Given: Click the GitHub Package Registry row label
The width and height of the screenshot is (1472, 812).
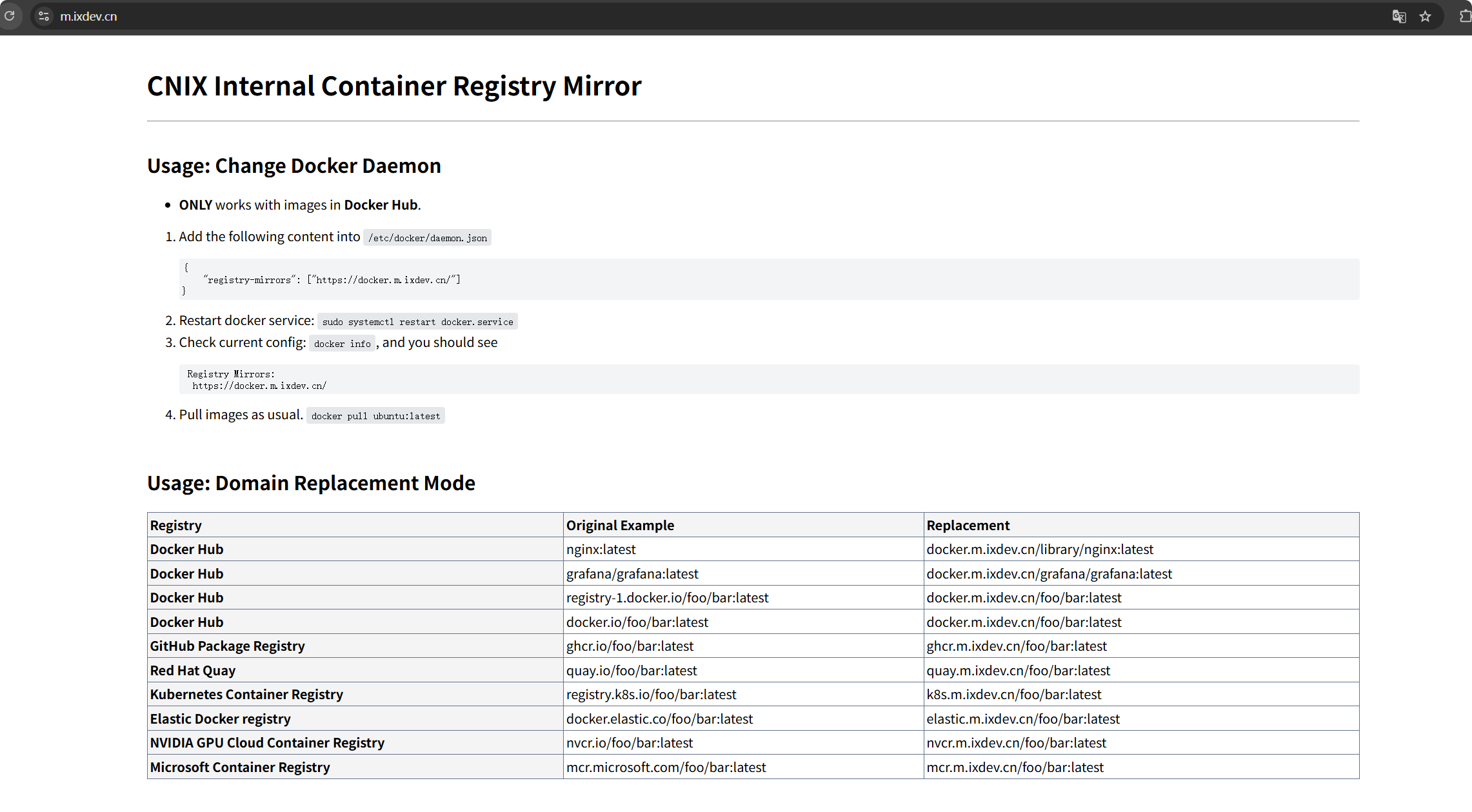Looking at the screenshot, I should tap(227, 646).
